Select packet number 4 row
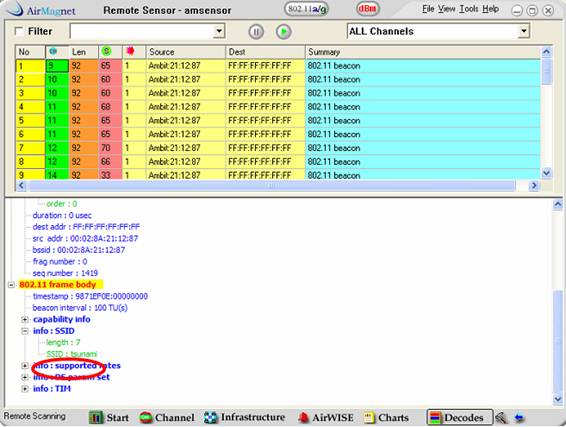The image size is (566, 427). (x=278, y=107)
